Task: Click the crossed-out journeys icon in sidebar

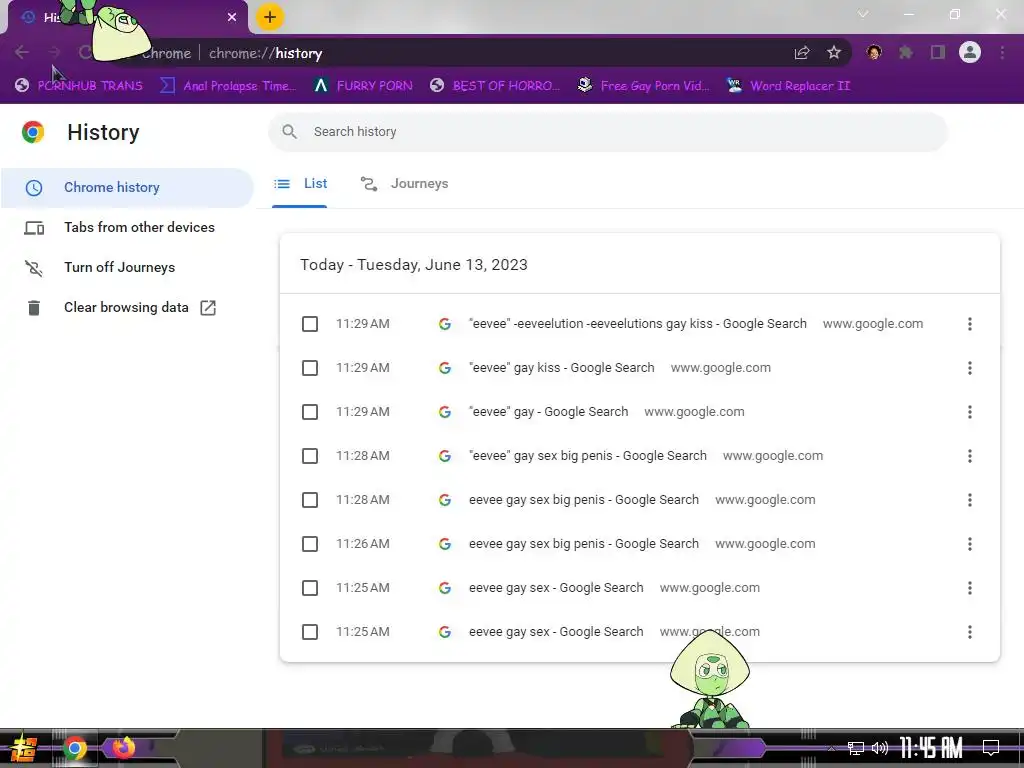Action: click(34, 268)
